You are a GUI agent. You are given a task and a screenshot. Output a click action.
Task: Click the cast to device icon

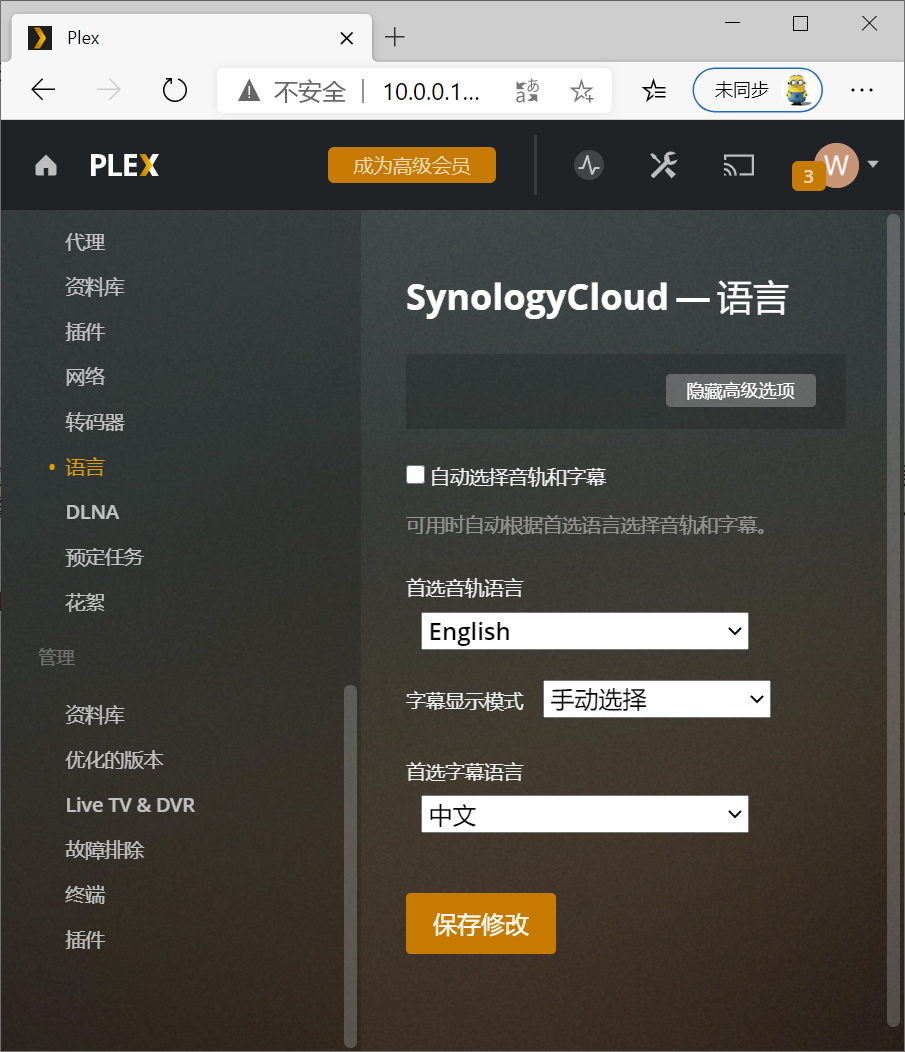738,165
